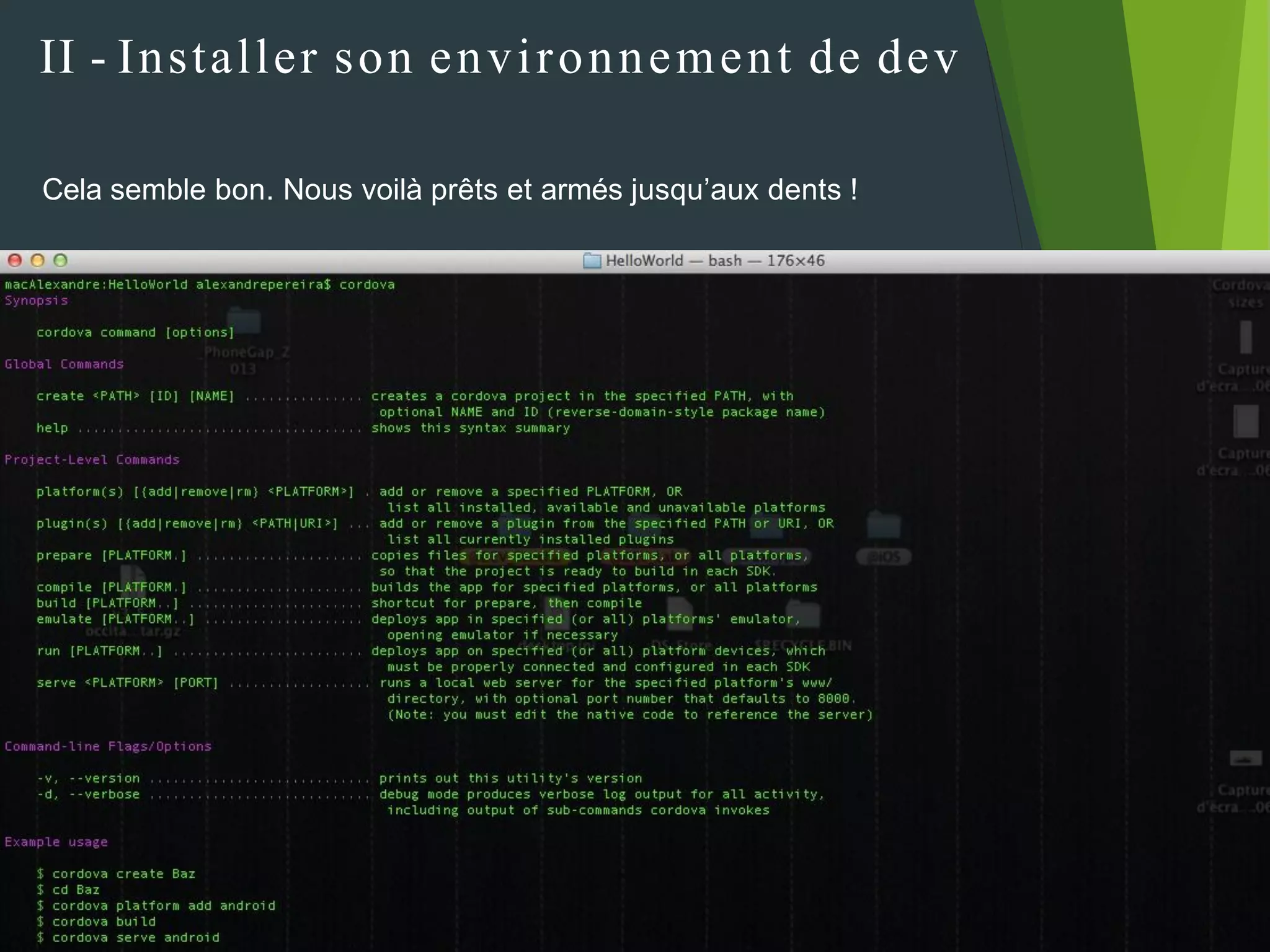The width and height of the screenshot is (1270, 952).
Task: Click '(Note: you must edit the native code' line
Action: tap(630, 715)
